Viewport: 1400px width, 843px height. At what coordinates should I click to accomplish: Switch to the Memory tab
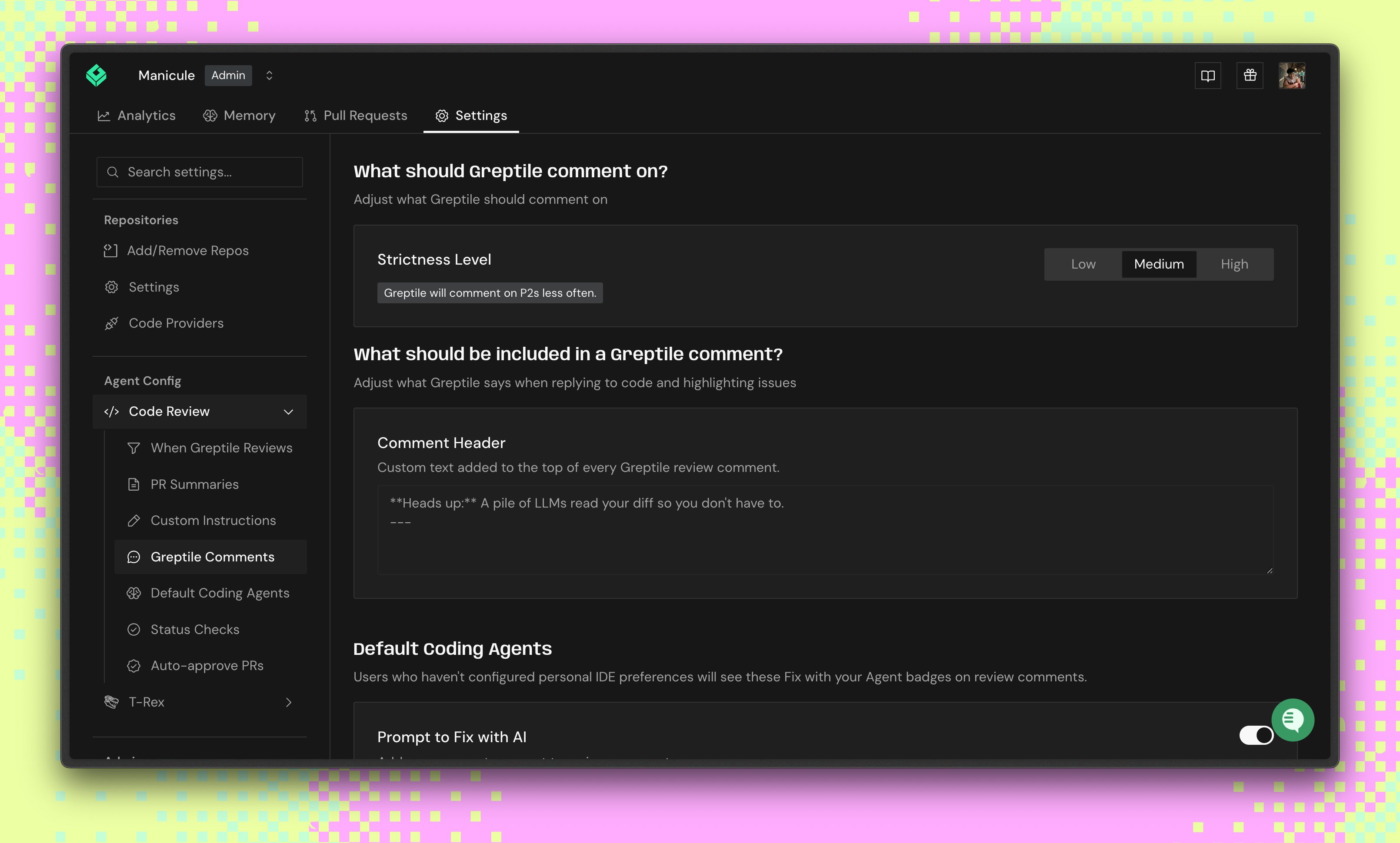(239, 115)
